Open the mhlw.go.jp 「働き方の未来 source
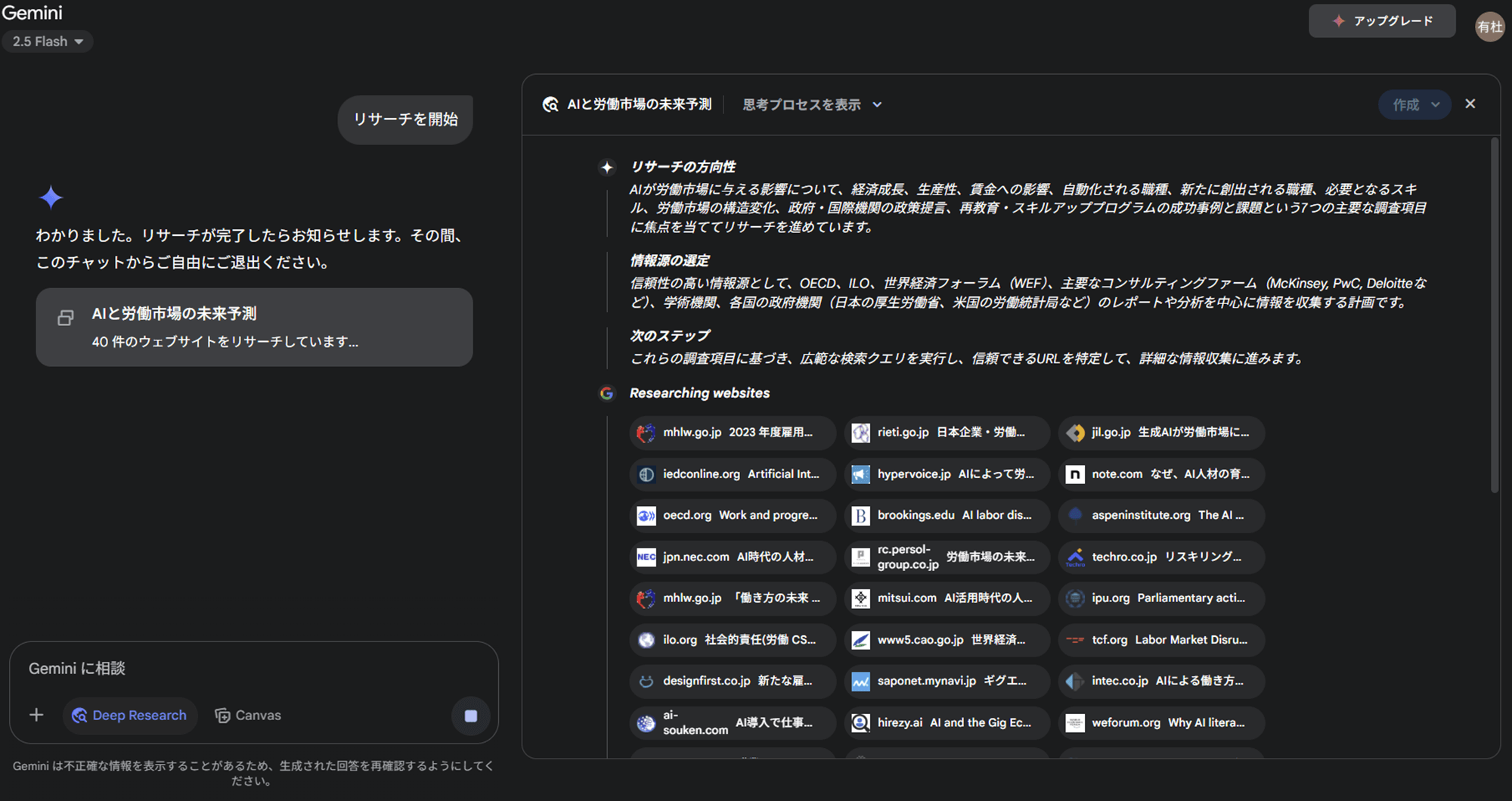 tap(733, 598)
